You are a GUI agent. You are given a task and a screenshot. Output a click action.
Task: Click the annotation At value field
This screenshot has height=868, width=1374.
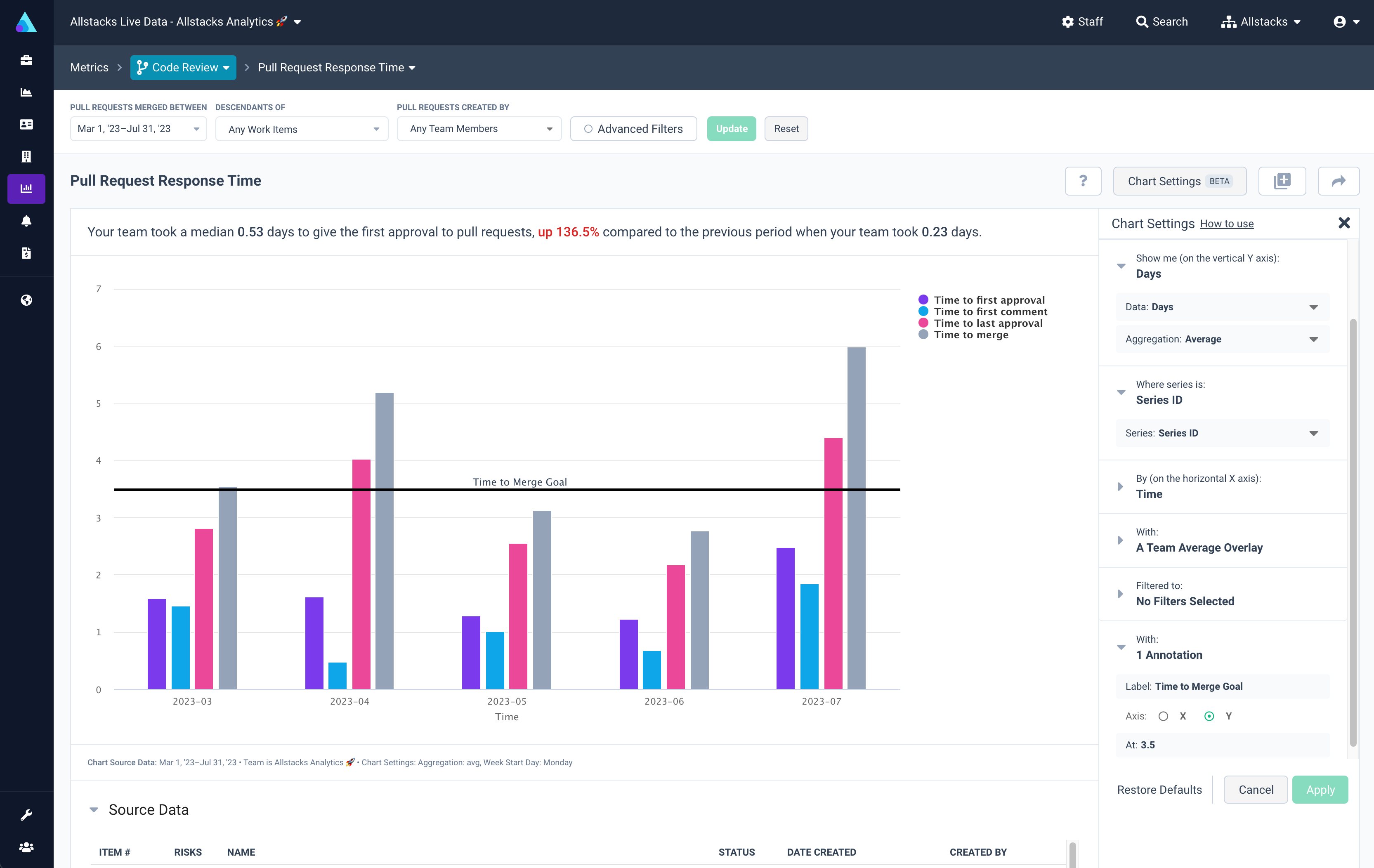1222,745
